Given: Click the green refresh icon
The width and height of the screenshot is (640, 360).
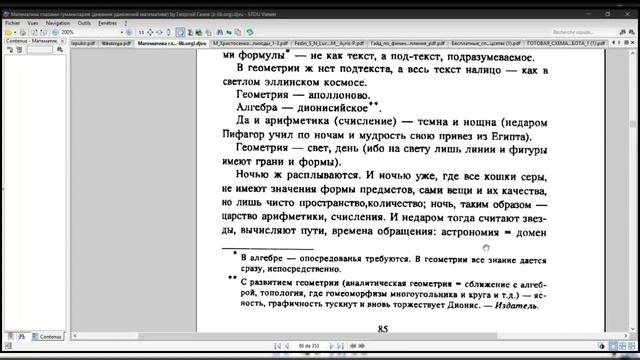Looking at the screenshot, I should [249, 32].
